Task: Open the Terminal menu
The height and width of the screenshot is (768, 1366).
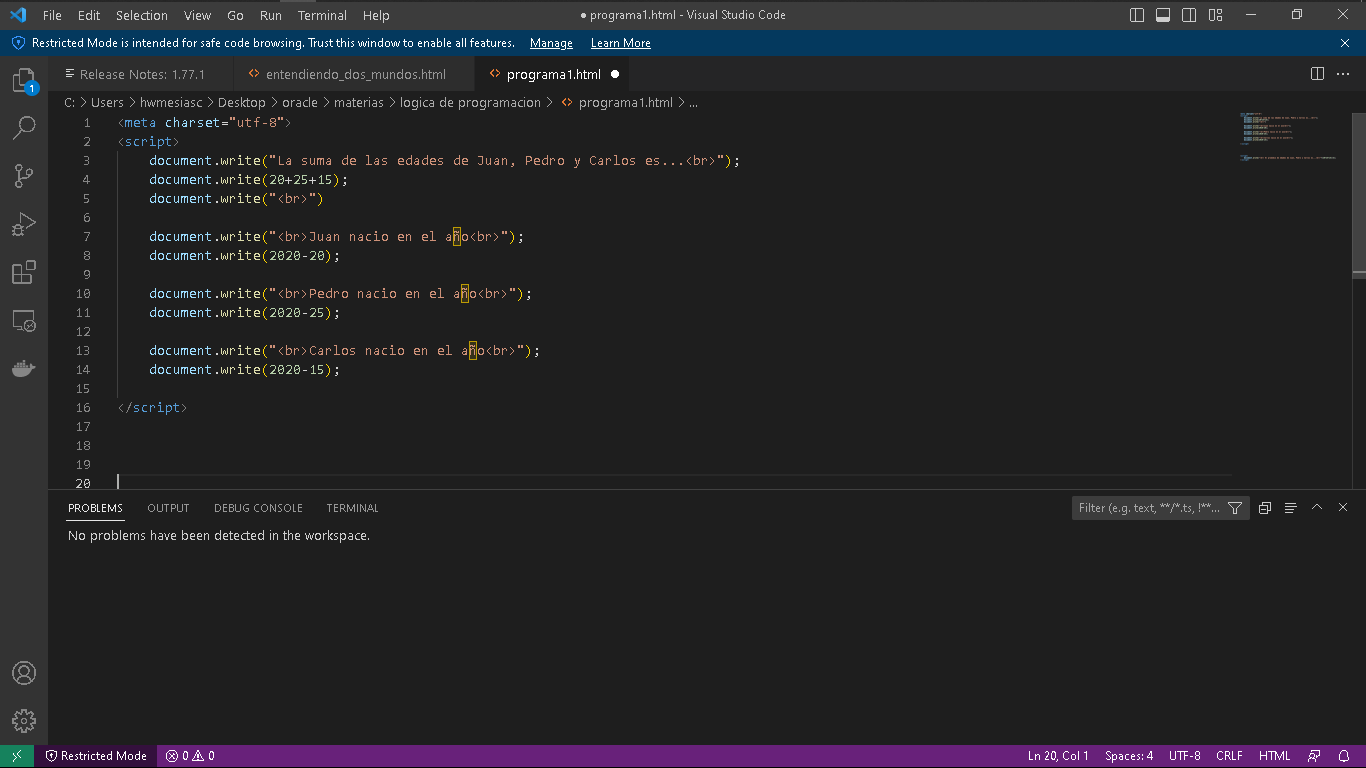Action: [x=322, y=15]
